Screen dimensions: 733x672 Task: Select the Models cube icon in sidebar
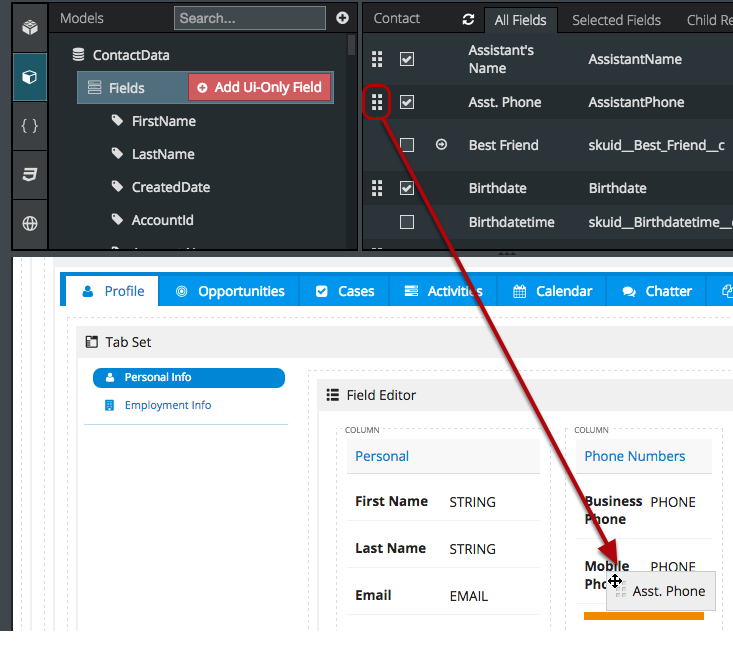point(29,77)
